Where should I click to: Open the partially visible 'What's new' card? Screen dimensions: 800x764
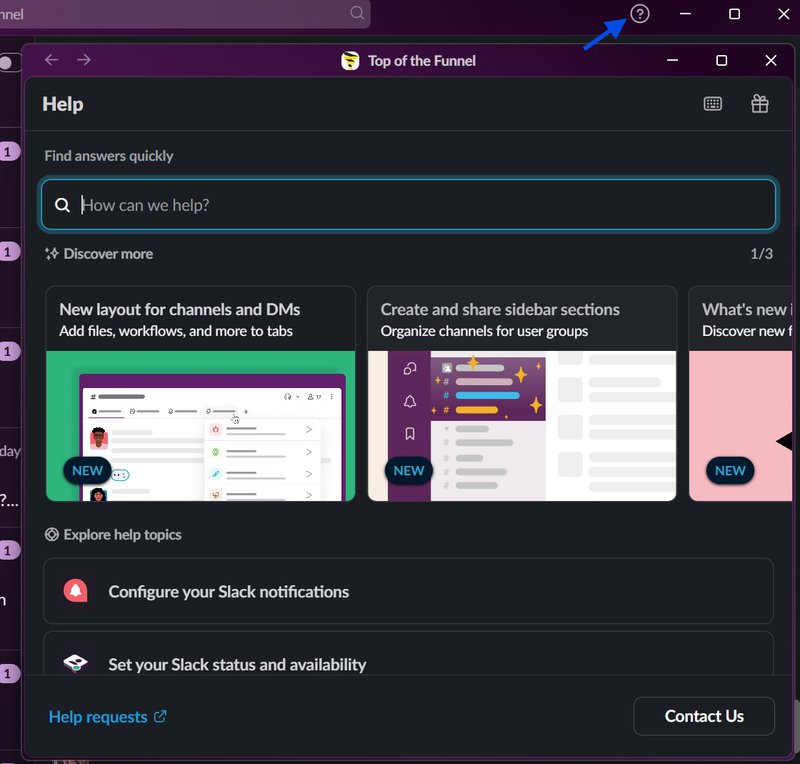click(741, 393)
